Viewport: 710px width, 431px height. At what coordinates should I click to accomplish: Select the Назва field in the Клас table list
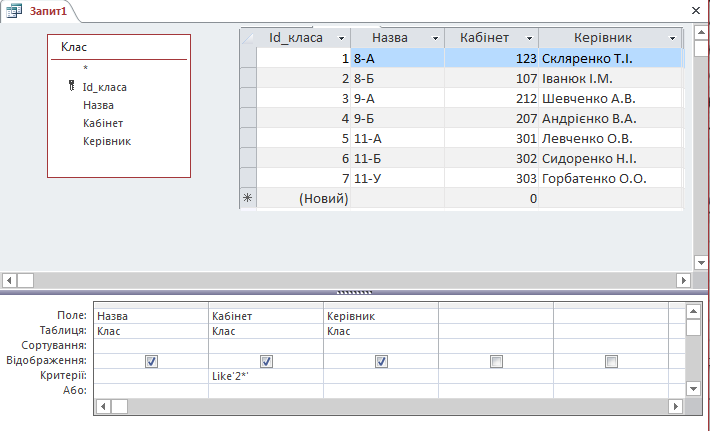pos(98,105)
